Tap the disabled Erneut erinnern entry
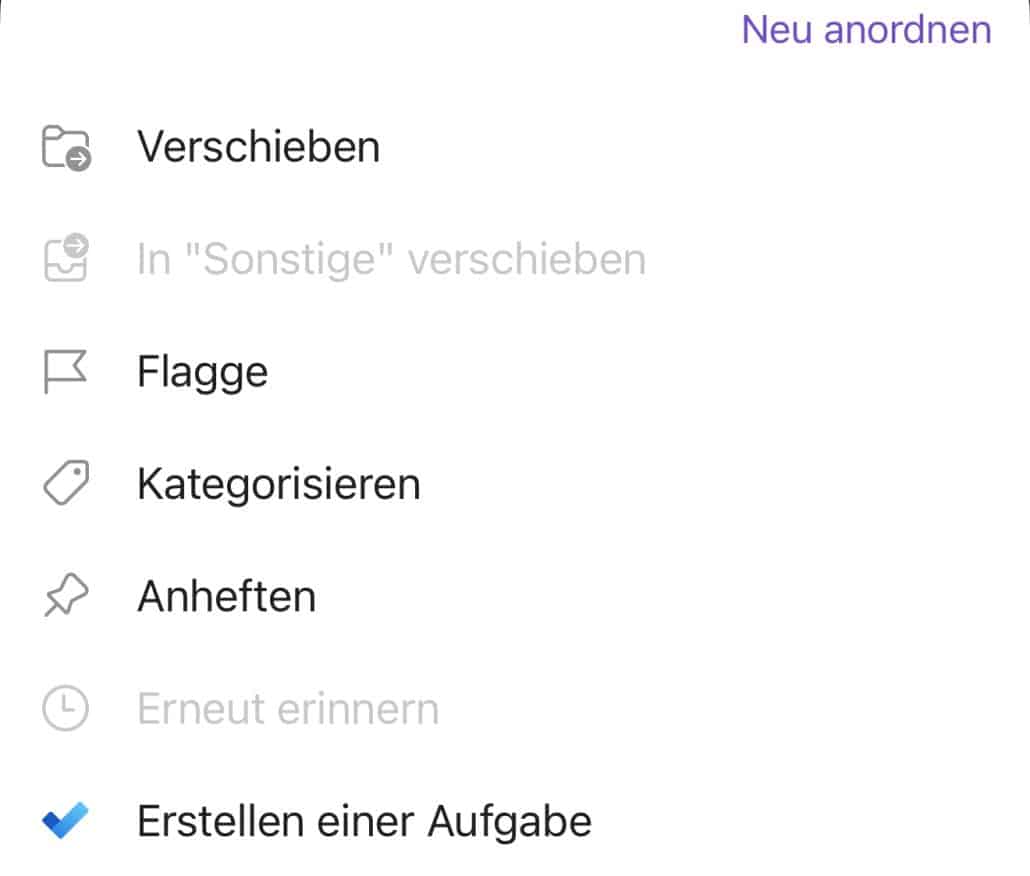Screen dimensions: 1030x876 [x=287, y=707]
